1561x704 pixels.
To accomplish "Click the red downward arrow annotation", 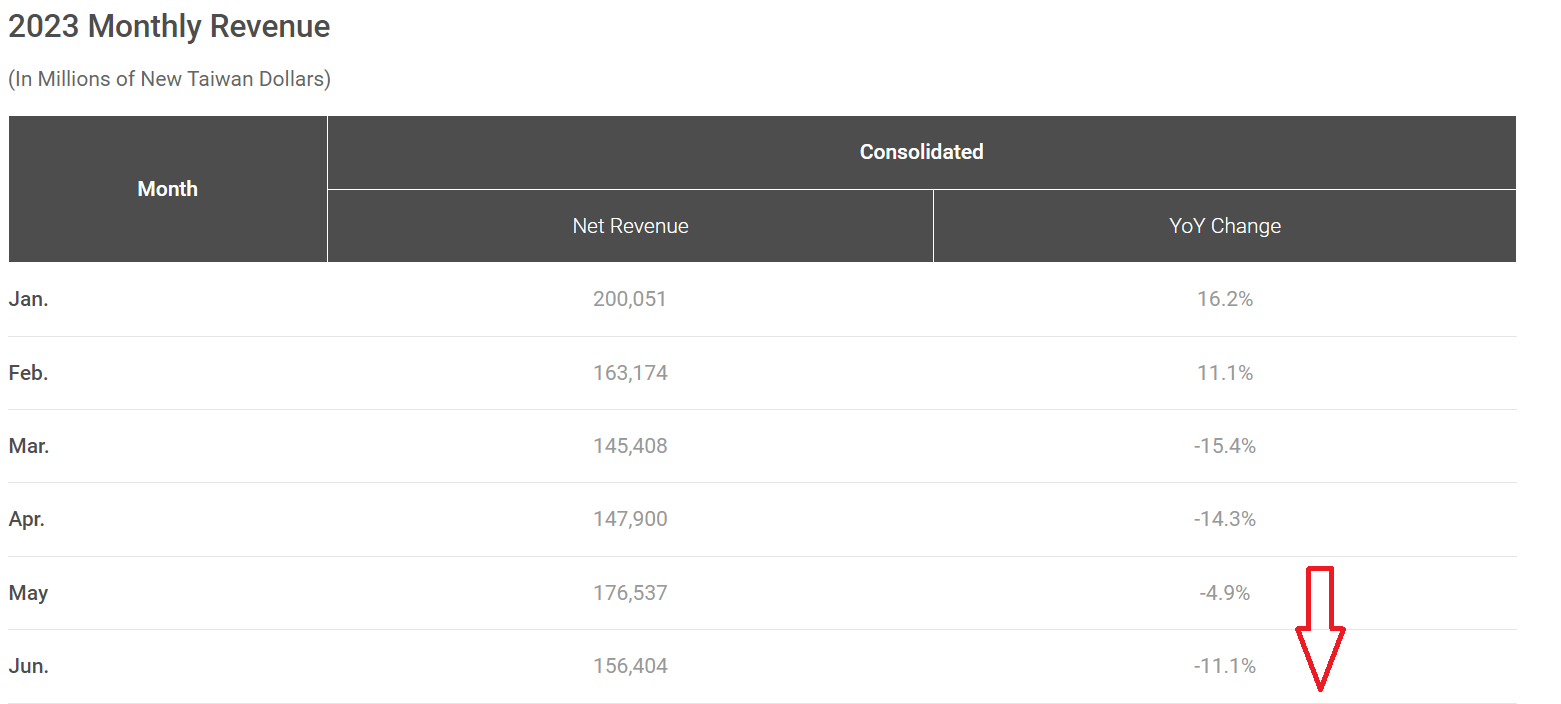I will 1320,630.
